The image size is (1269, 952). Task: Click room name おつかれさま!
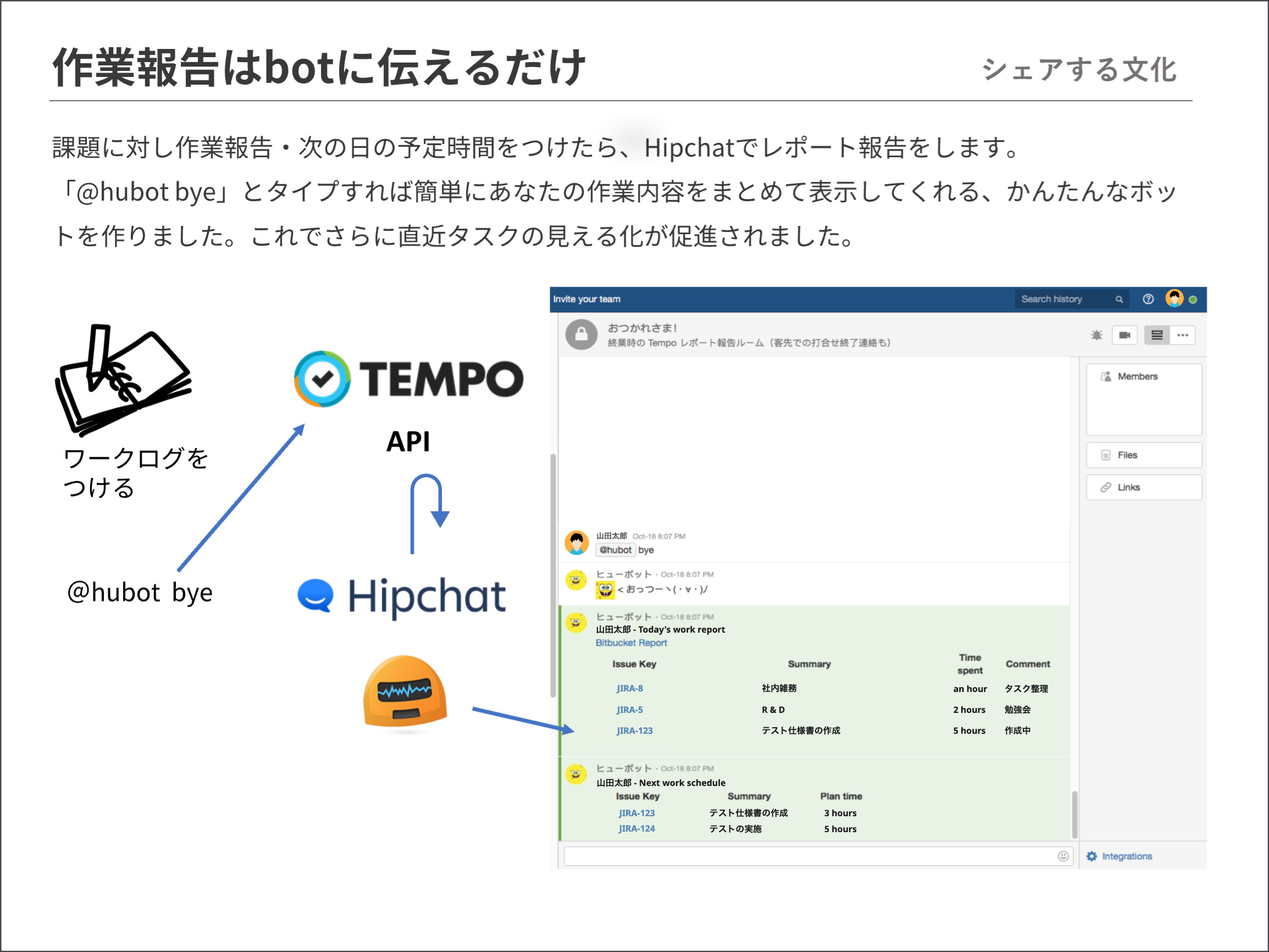coord(642,328)
